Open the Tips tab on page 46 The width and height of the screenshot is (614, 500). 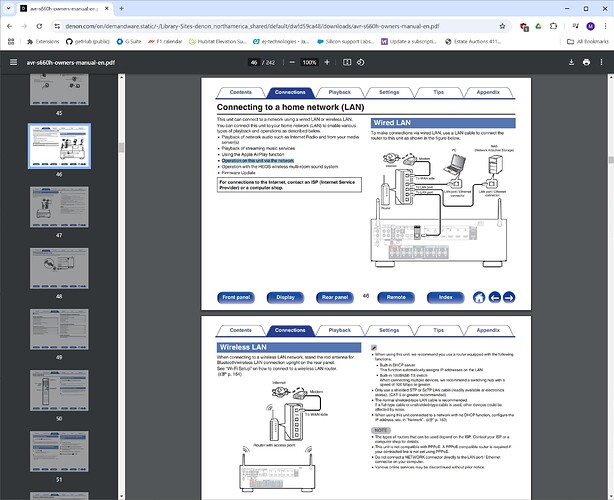[x=439, y=92]
